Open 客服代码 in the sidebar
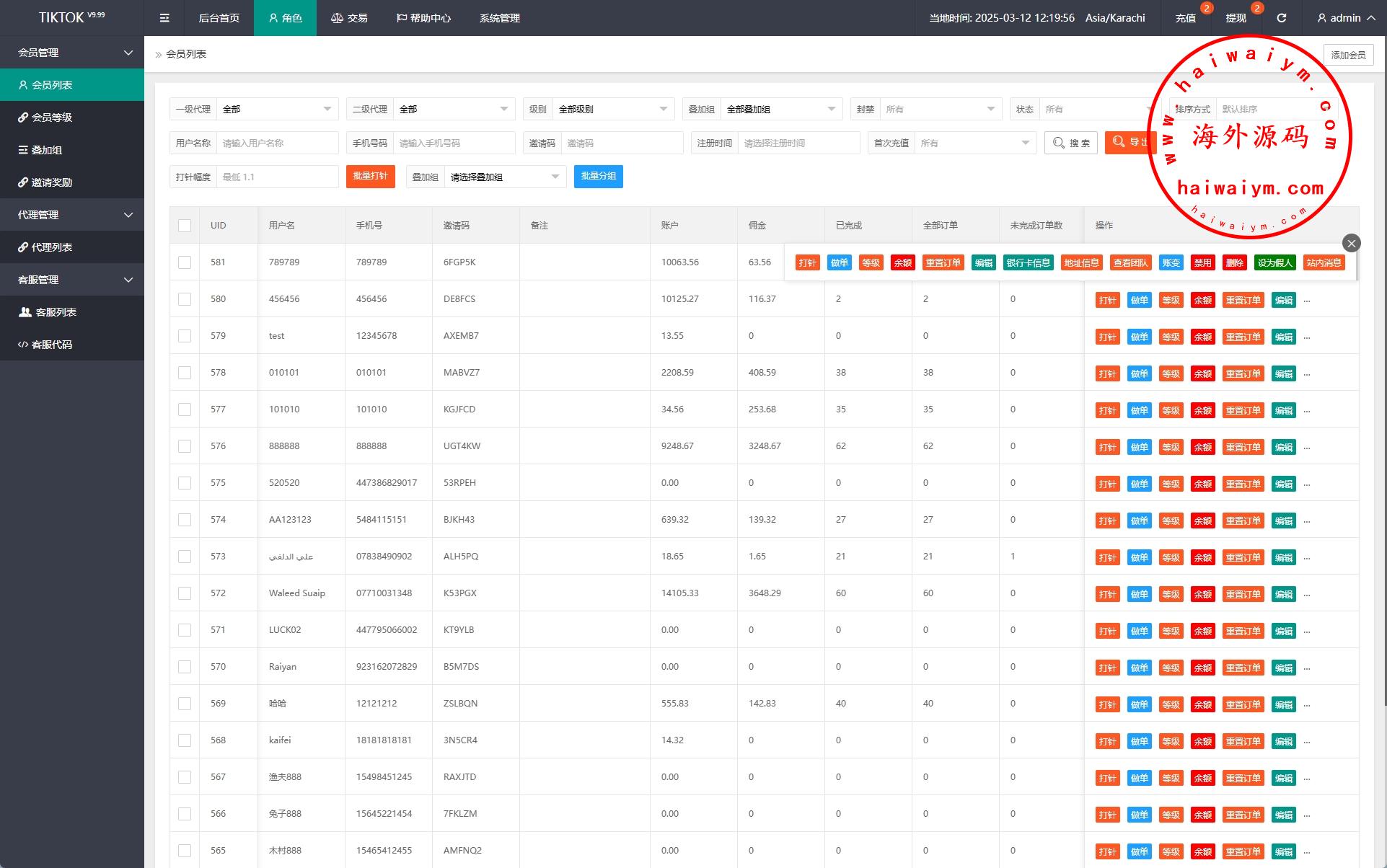Image resolution: width=1387 pixels, height=868 pixels. click(x=52, y=345)
